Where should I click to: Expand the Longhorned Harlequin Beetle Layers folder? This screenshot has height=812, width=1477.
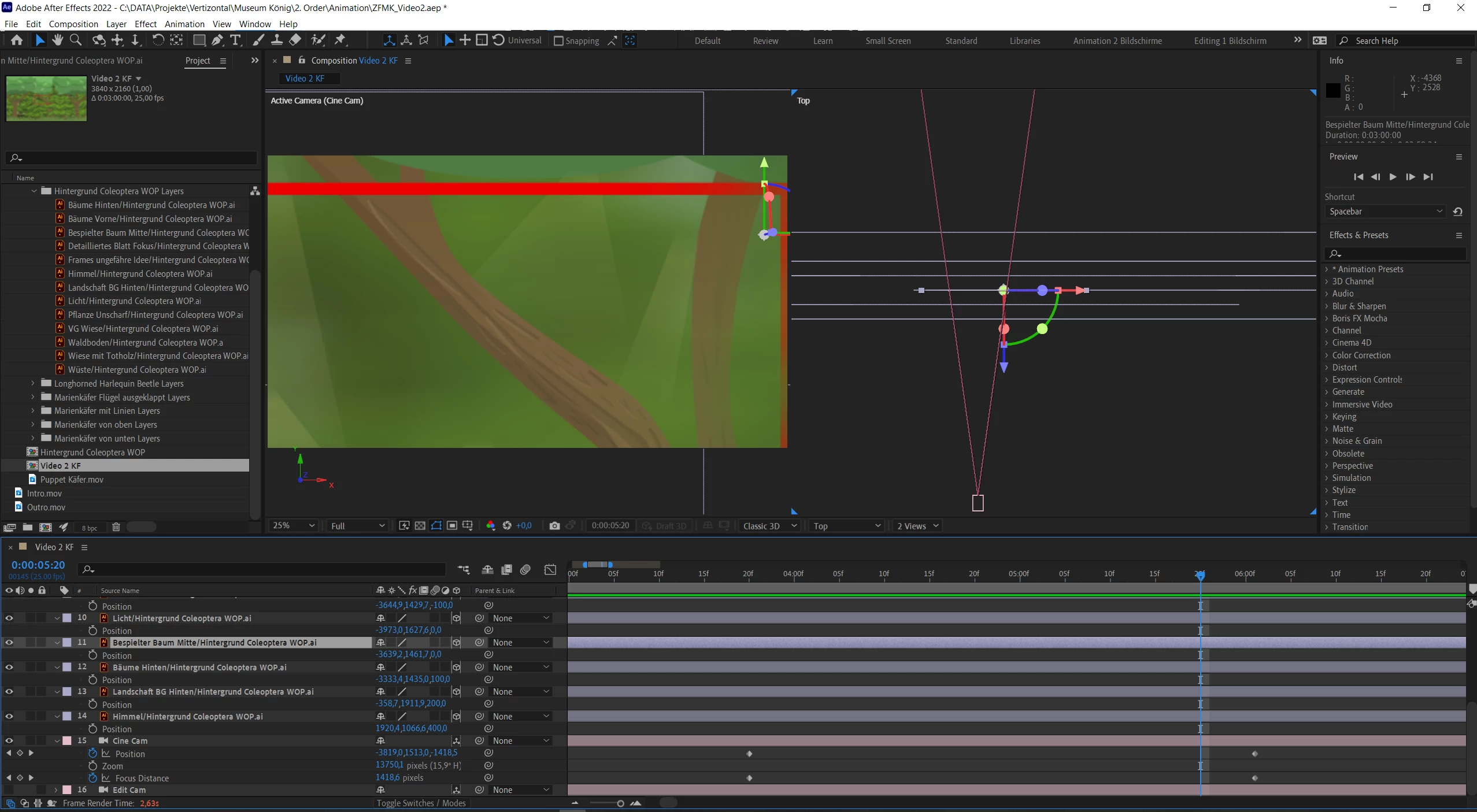pyautogui.click(x=33, y=383)
